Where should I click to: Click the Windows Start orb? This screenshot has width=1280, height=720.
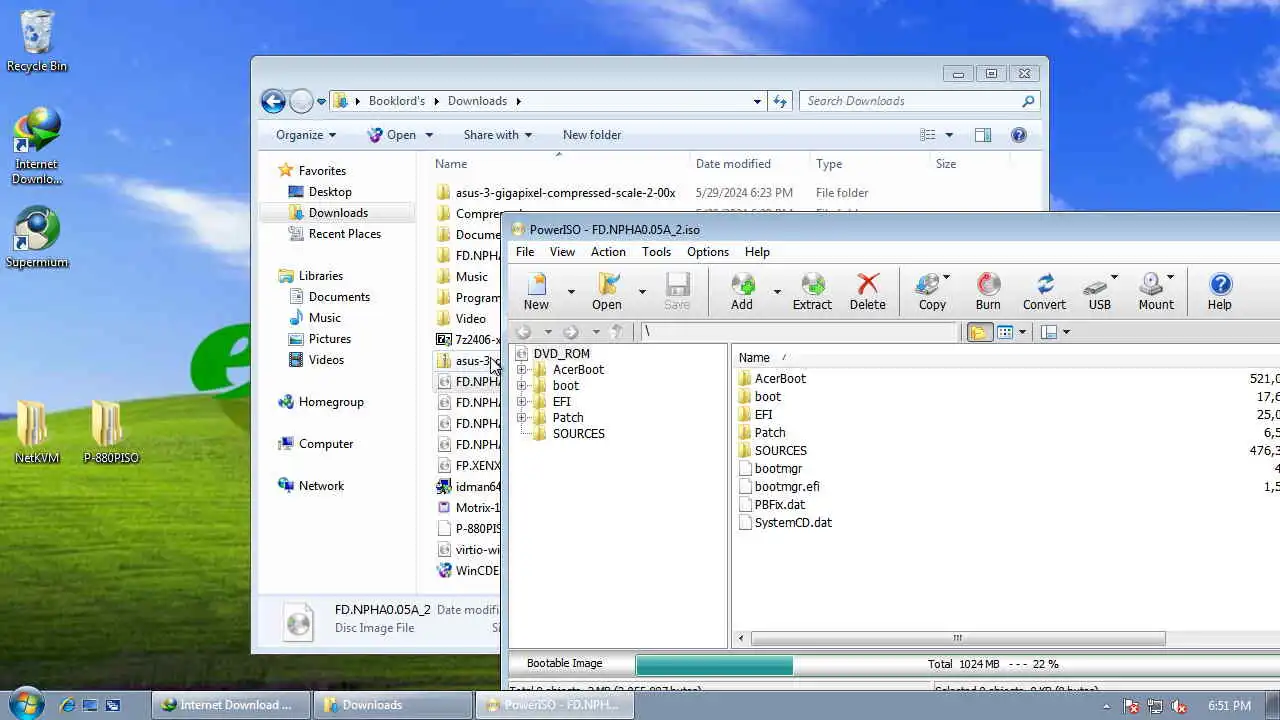click(26, 703)
